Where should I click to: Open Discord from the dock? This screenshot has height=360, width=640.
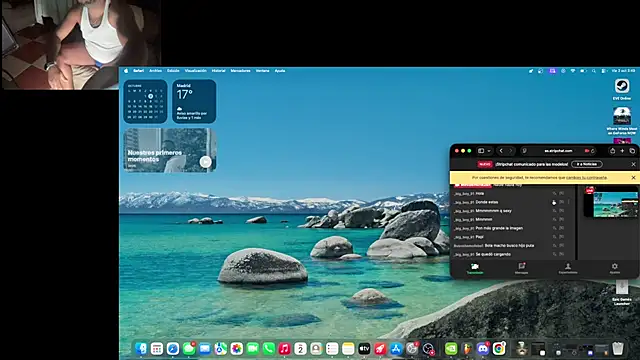tap(483, 349)
